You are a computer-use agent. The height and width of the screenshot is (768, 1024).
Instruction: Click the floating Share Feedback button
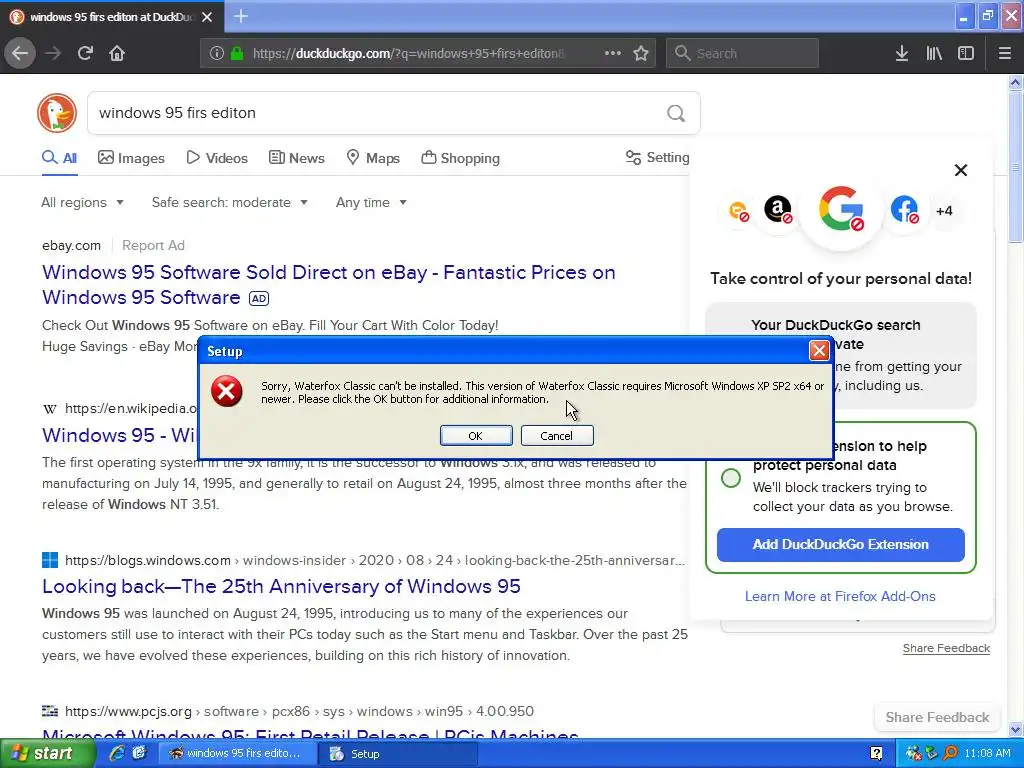coord(937,717)
